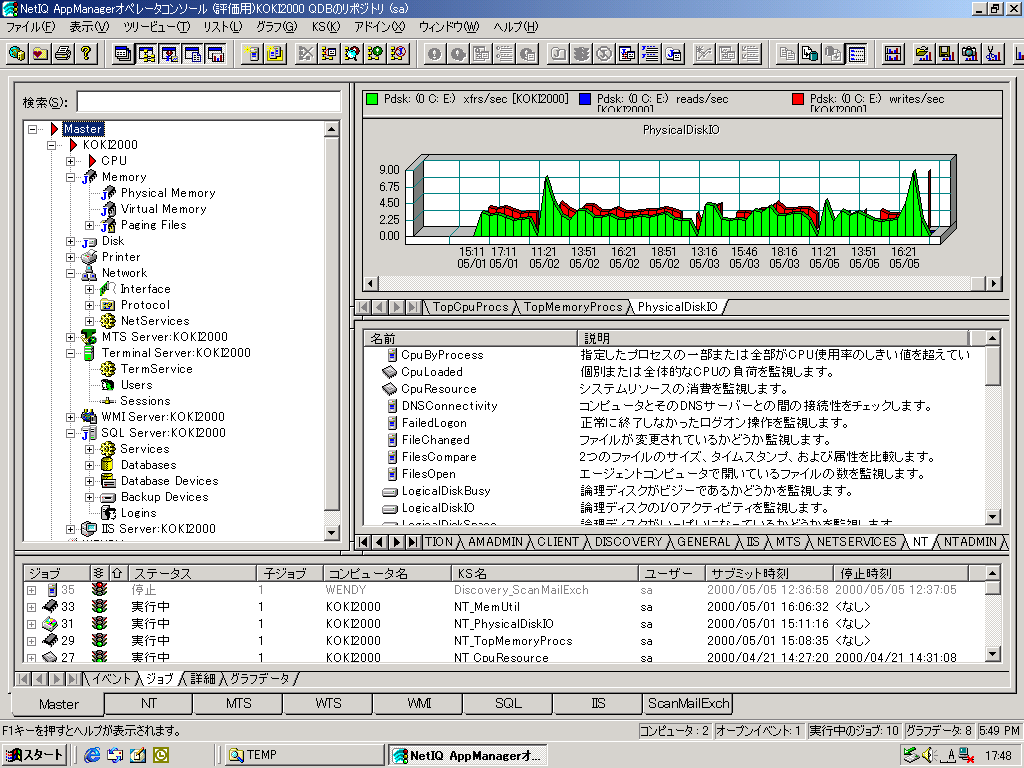Click the スタート Start button
The height and width of the screenshot is (768, 1024).
(35, 755)
